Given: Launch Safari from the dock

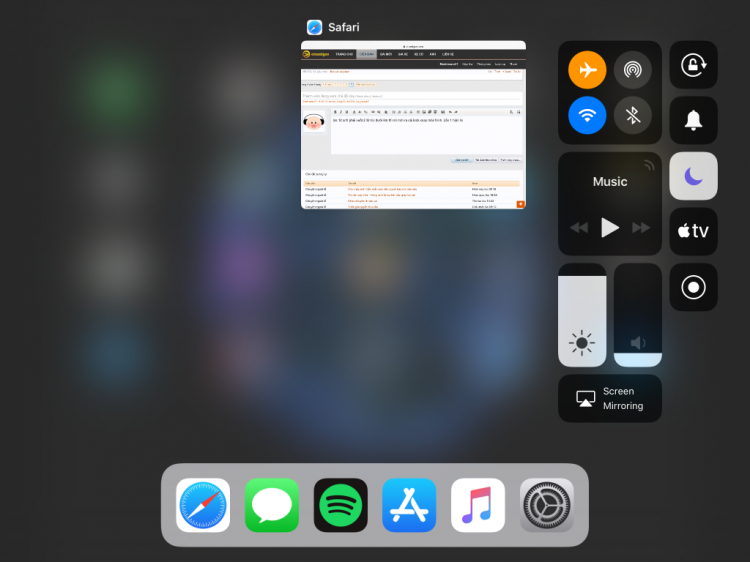Looking at the screenshot, I should pos(203,505).
